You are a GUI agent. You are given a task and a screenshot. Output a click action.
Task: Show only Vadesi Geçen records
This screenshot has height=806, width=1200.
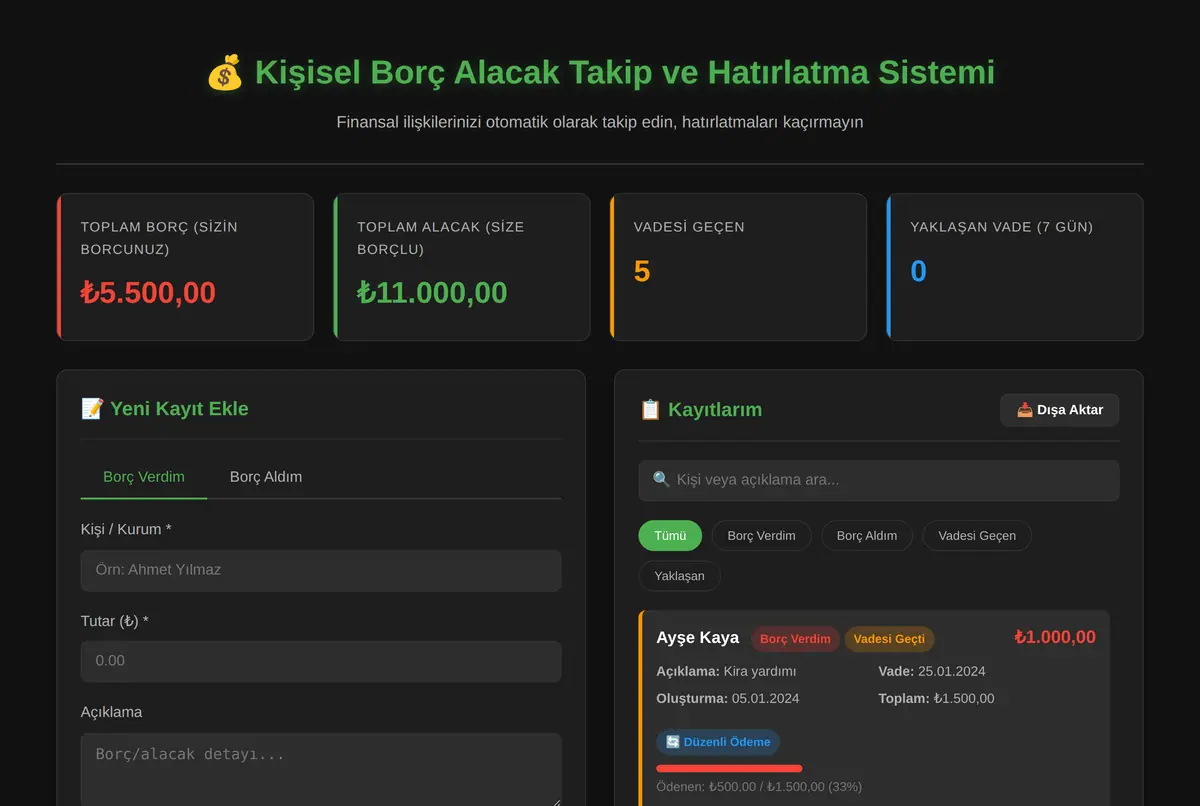pyautogui.click(x=977, y=535)
